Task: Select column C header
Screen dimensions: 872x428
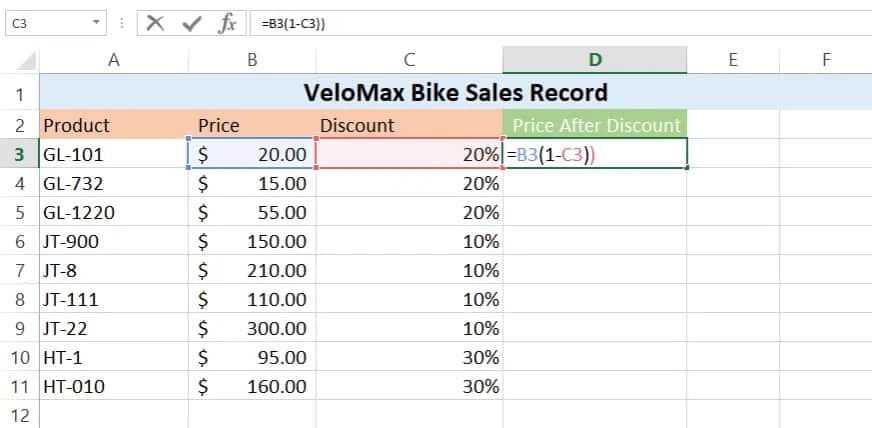Action: [409, 60]
